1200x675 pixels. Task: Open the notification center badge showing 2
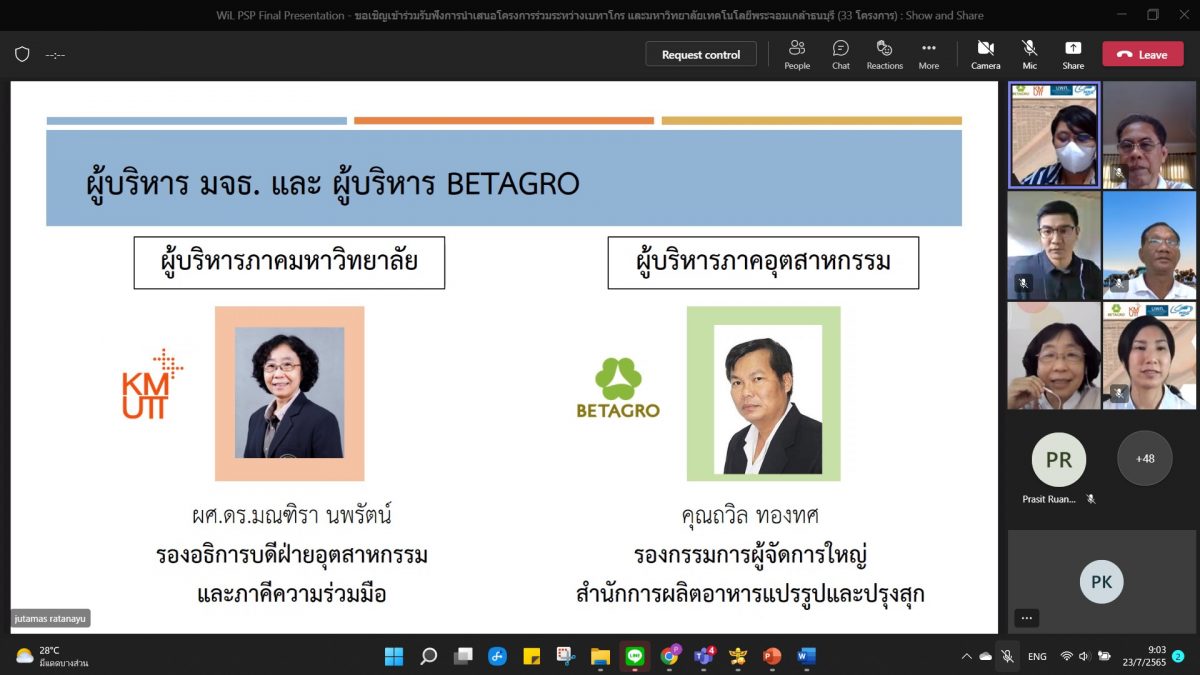1178,656
